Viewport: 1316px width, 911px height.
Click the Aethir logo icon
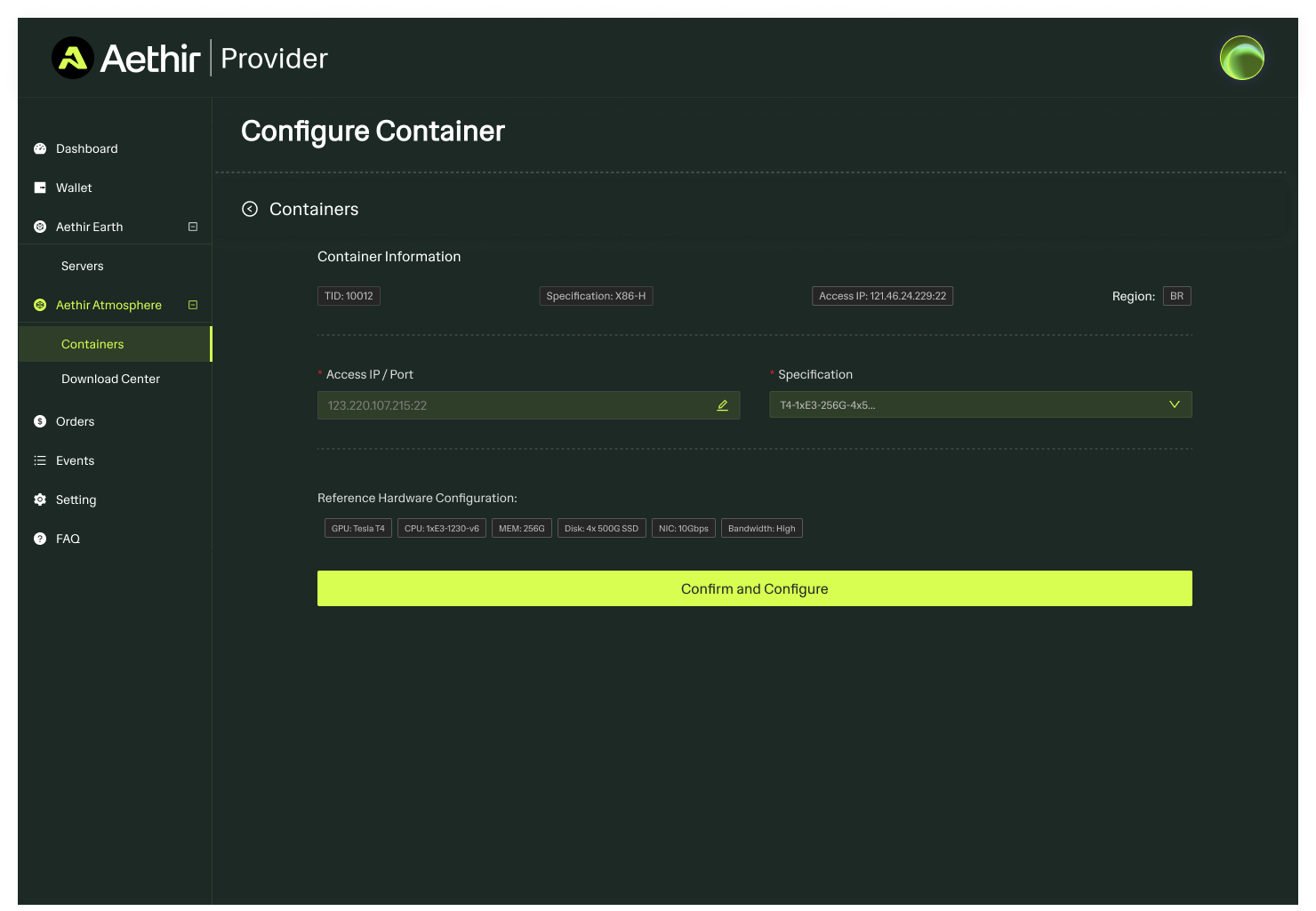click(73, 59)
